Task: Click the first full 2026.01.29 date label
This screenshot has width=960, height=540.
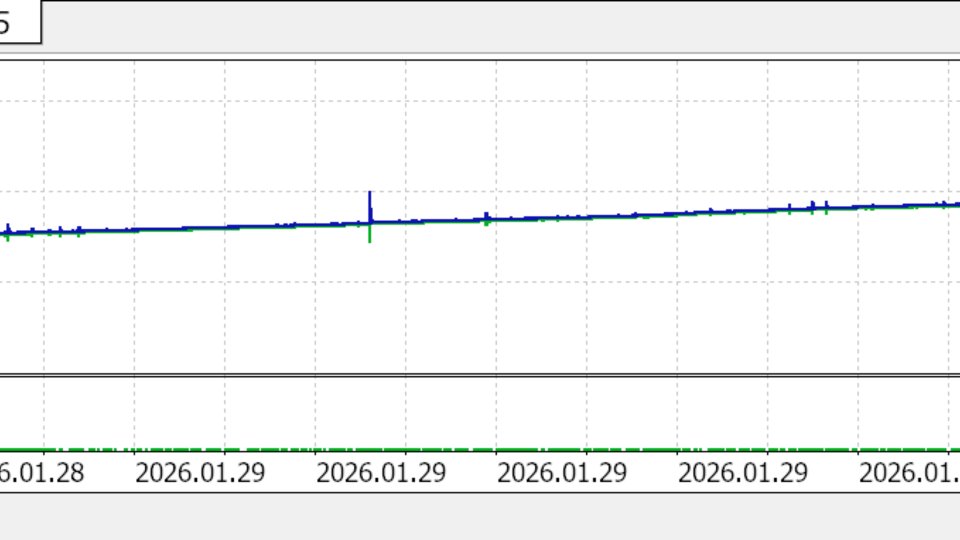Action: click(x=200, y=473)
